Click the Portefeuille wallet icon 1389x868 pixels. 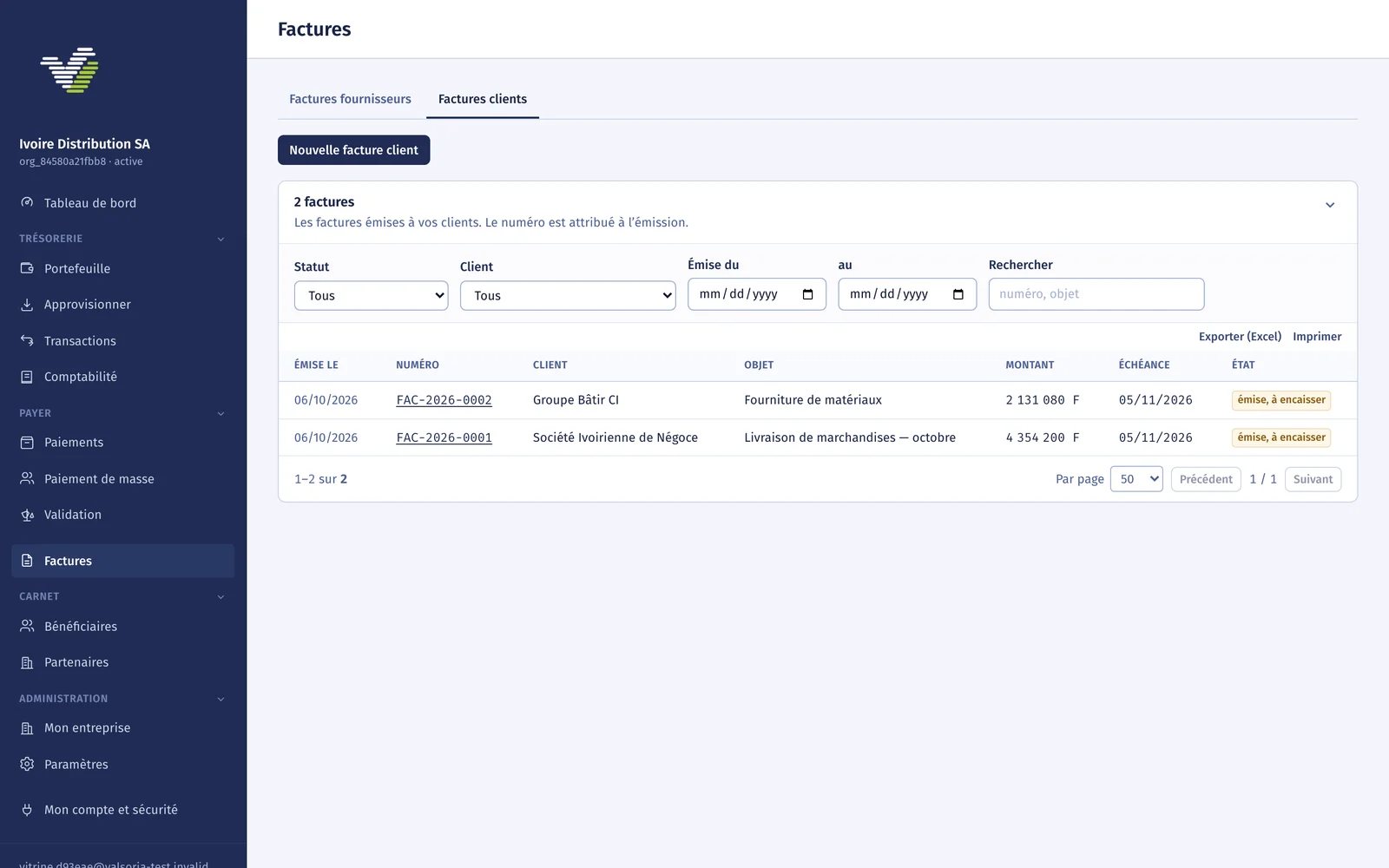(x=27, y=268)
